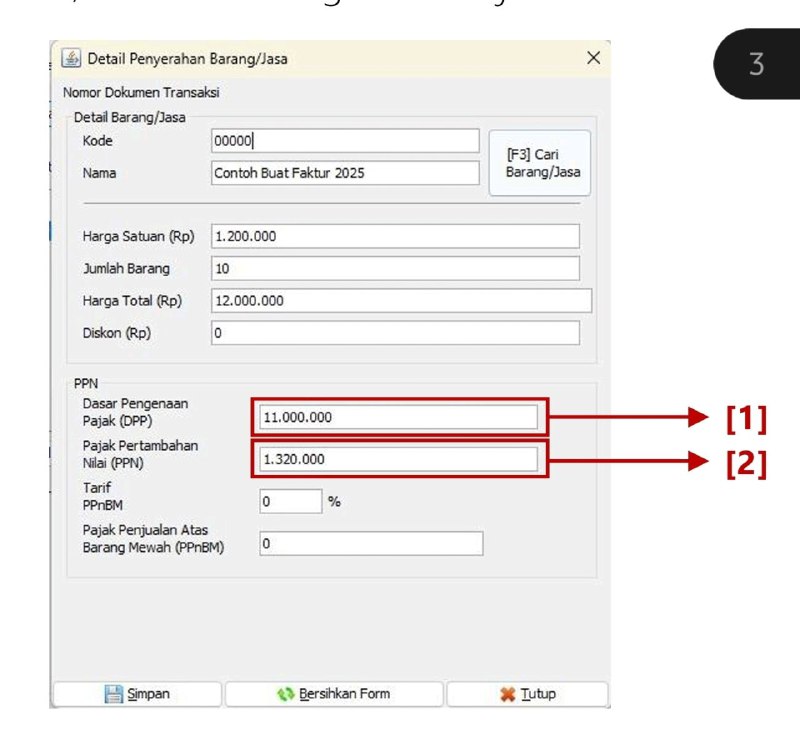The image size is (800, 753).
Task: Close the Detail Penyerahan Barang/Jasa dialog
Action: (593, 58)
